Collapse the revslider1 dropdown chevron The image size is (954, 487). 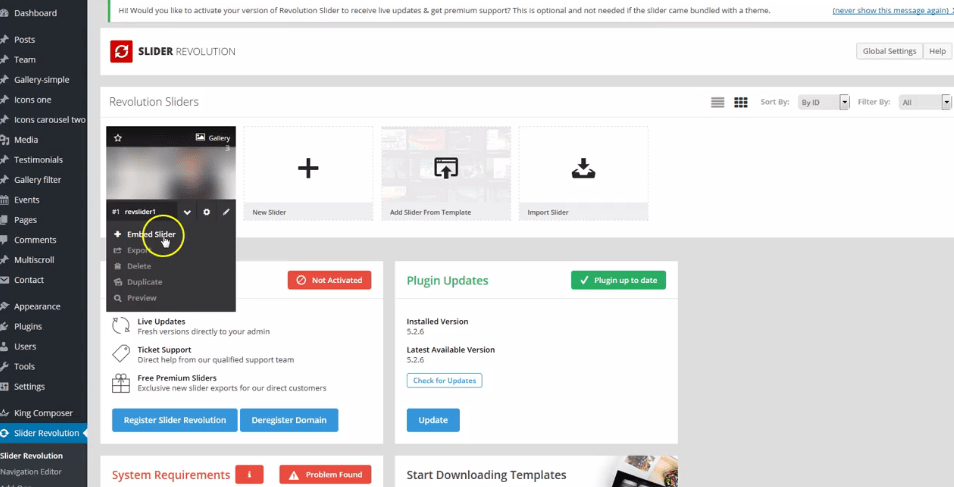point(187,212)
